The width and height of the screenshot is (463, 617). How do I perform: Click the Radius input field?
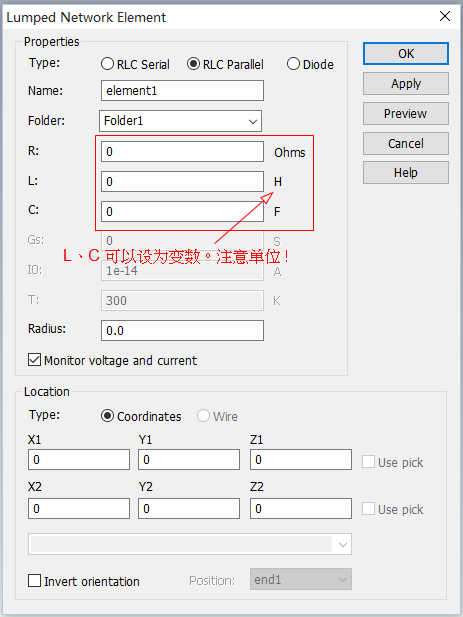(x=182, y=330)
